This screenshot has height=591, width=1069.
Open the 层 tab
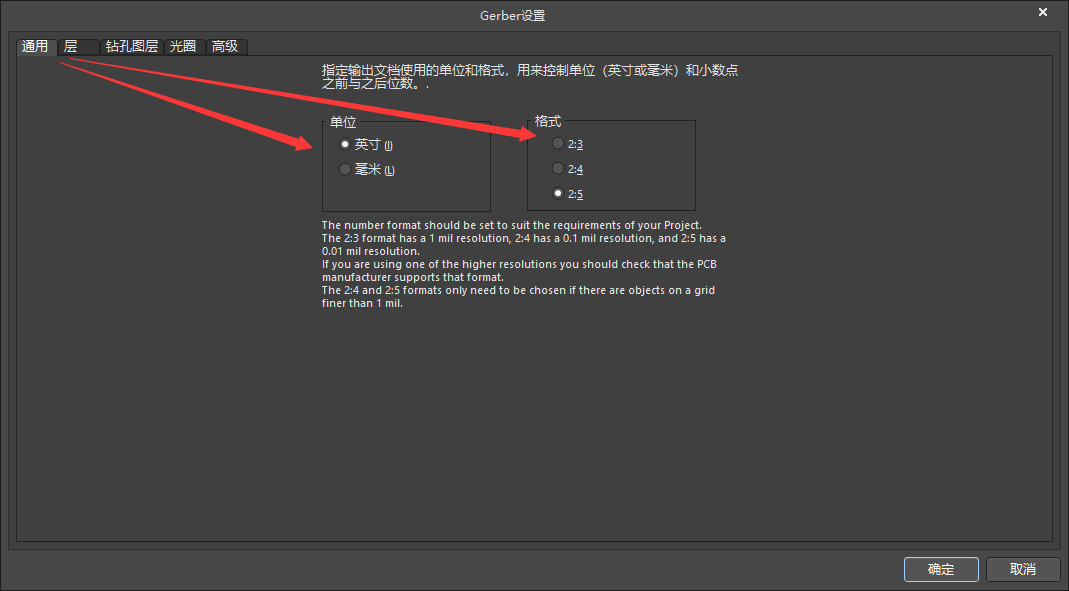click(x=79, y=46)
